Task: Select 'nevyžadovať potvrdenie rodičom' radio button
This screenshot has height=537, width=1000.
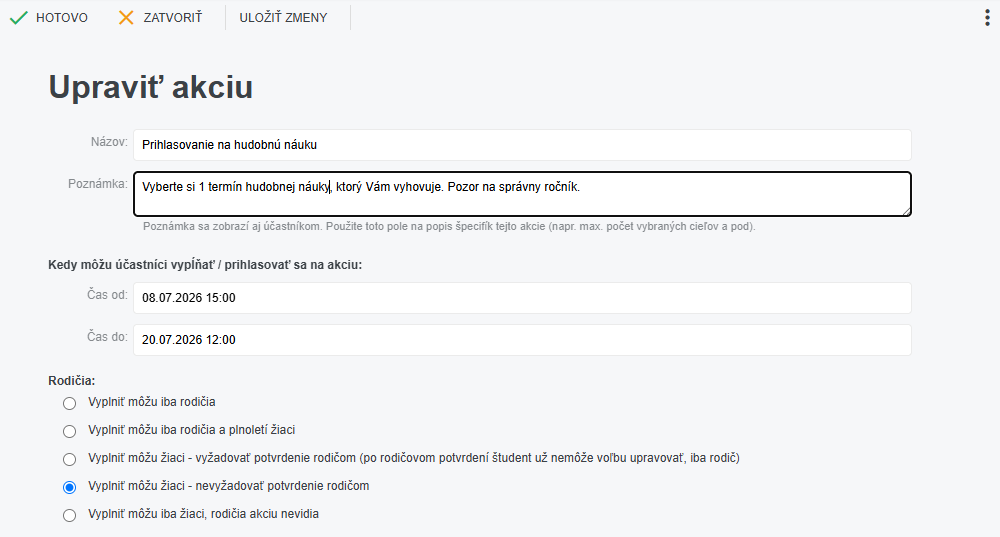Action: pos(70,487)
